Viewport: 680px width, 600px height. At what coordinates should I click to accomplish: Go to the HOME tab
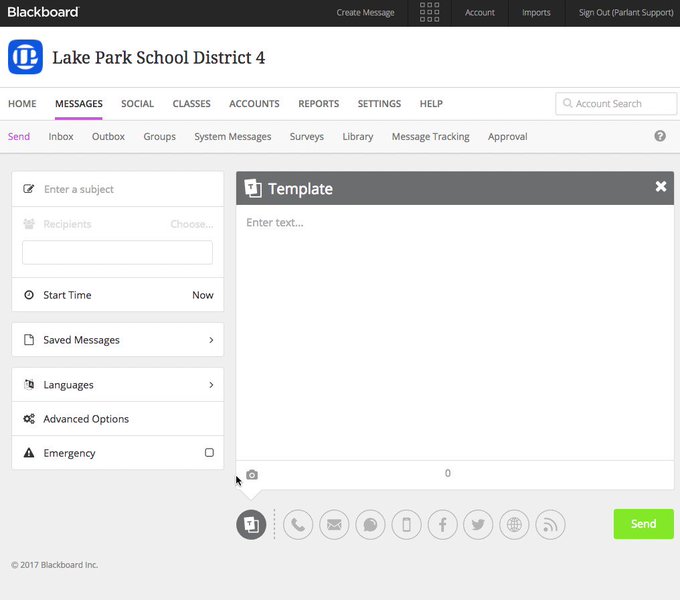click(22, 104)
